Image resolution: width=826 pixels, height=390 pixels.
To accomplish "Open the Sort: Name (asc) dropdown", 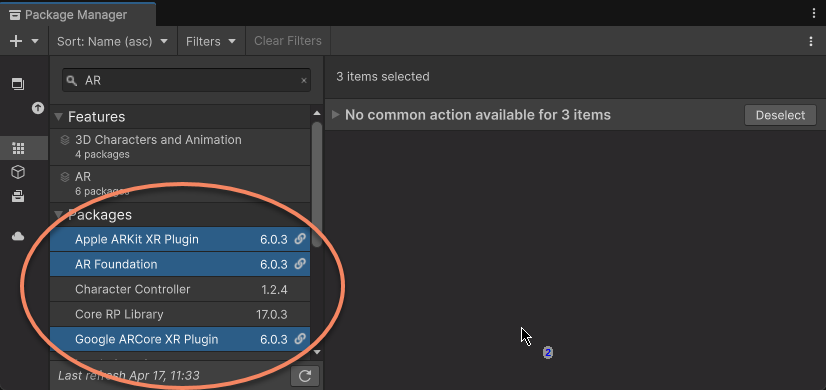I will click(112, 41).
